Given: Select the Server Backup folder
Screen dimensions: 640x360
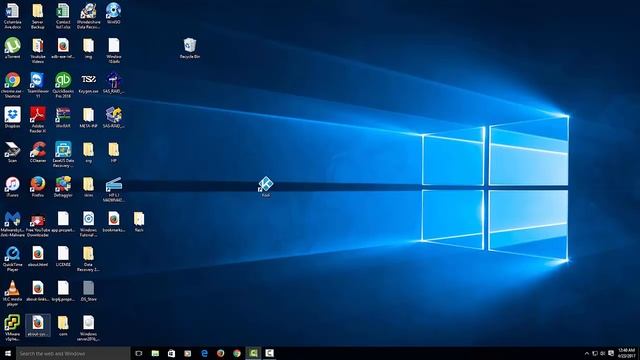Looking at the screenshot, I should click(x=38, y=16).
